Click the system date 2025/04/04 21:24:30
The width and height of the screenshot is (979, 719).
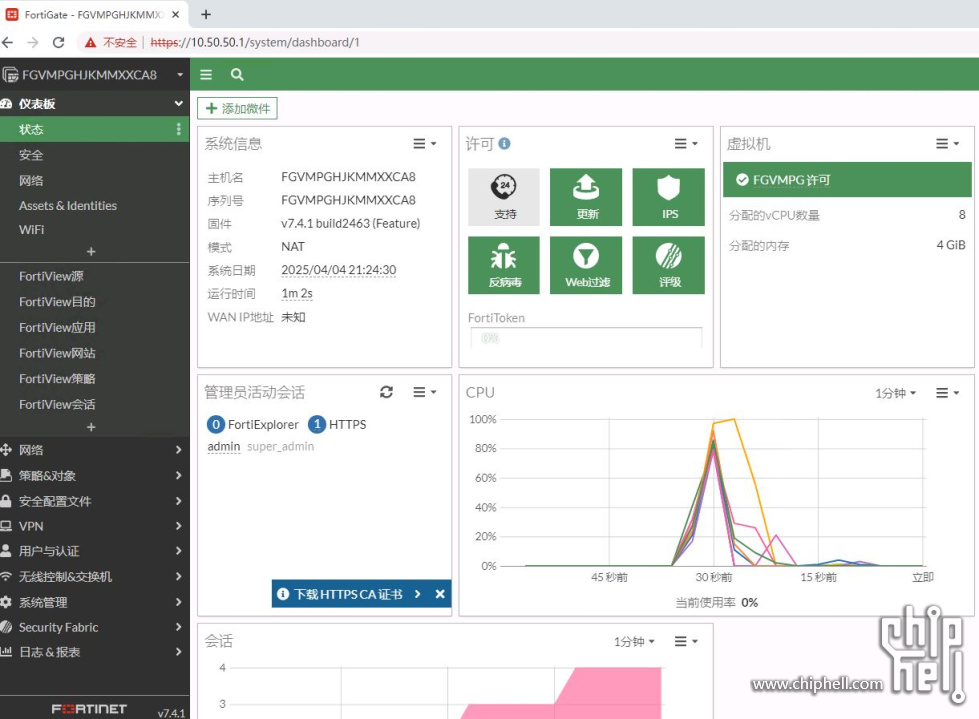pos(338,270)
